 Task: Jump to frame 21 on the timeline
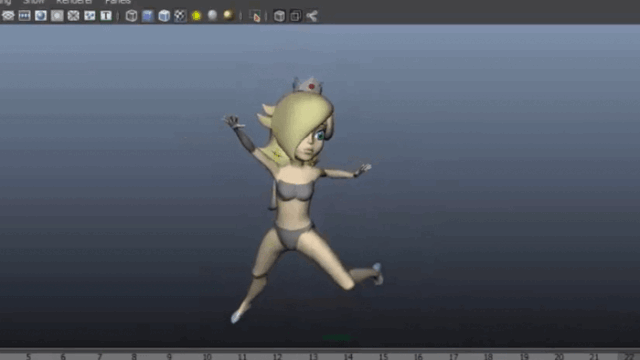(x=594, y=356)
